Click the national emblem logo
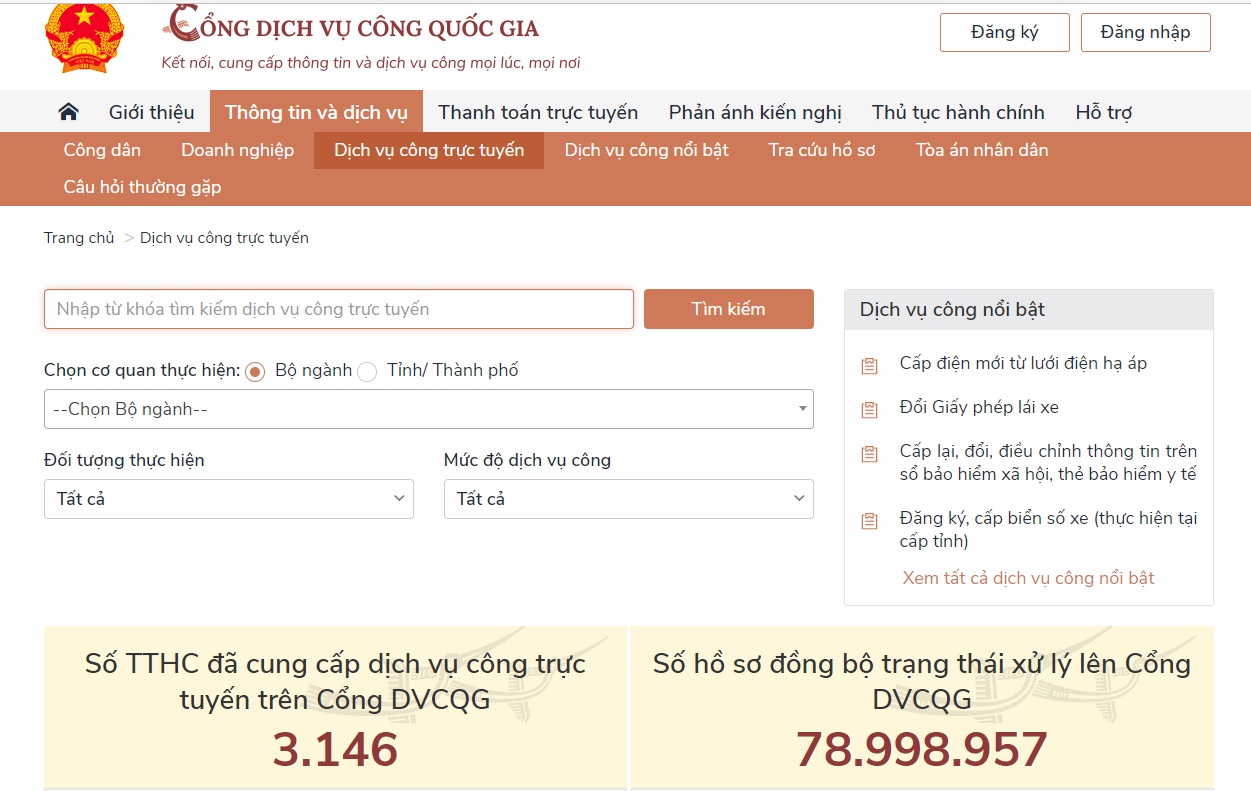This screenshot has height=791, width=1251. [84, 37]
